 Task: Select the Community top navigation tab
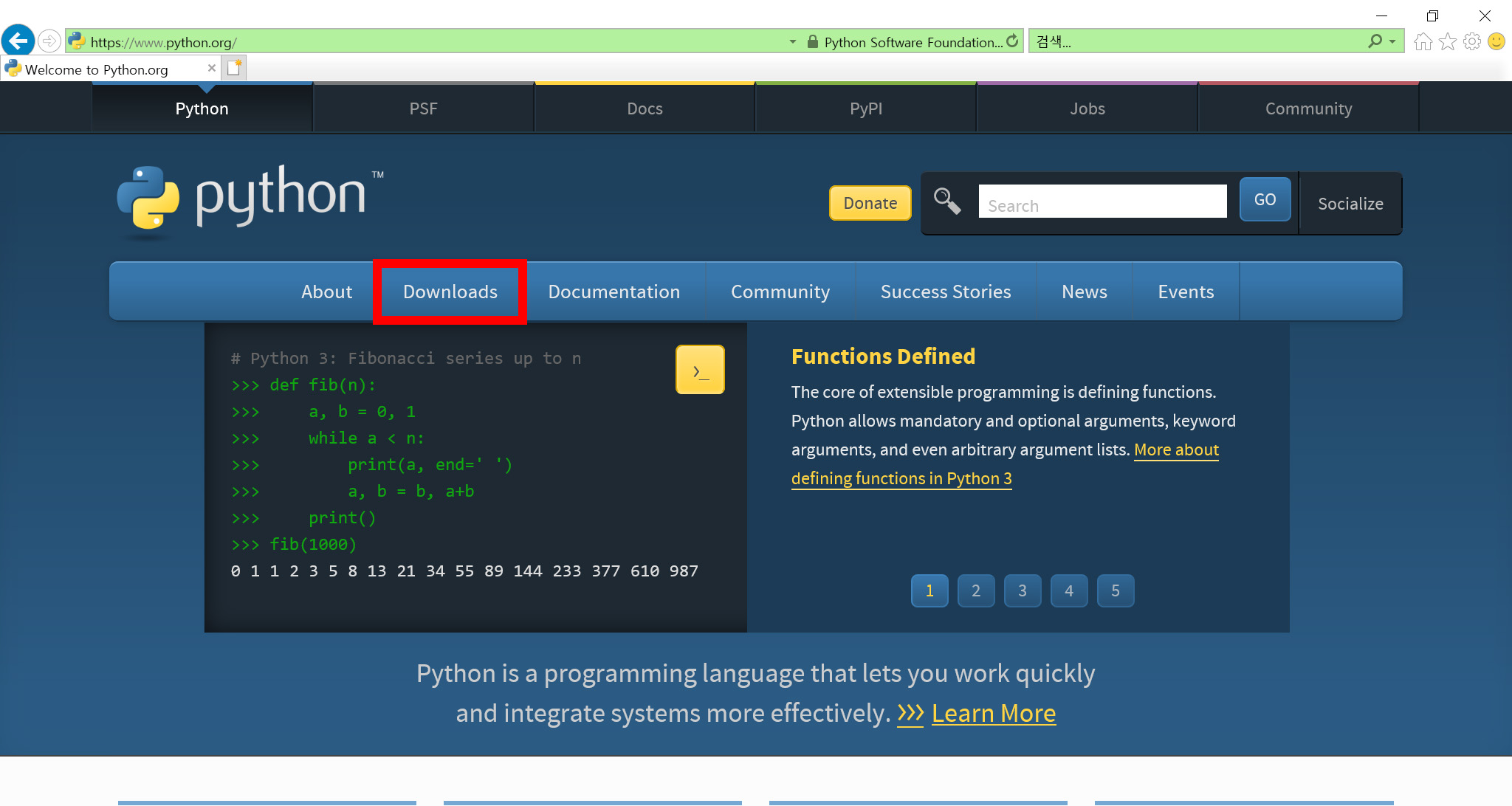[1309, 108]
